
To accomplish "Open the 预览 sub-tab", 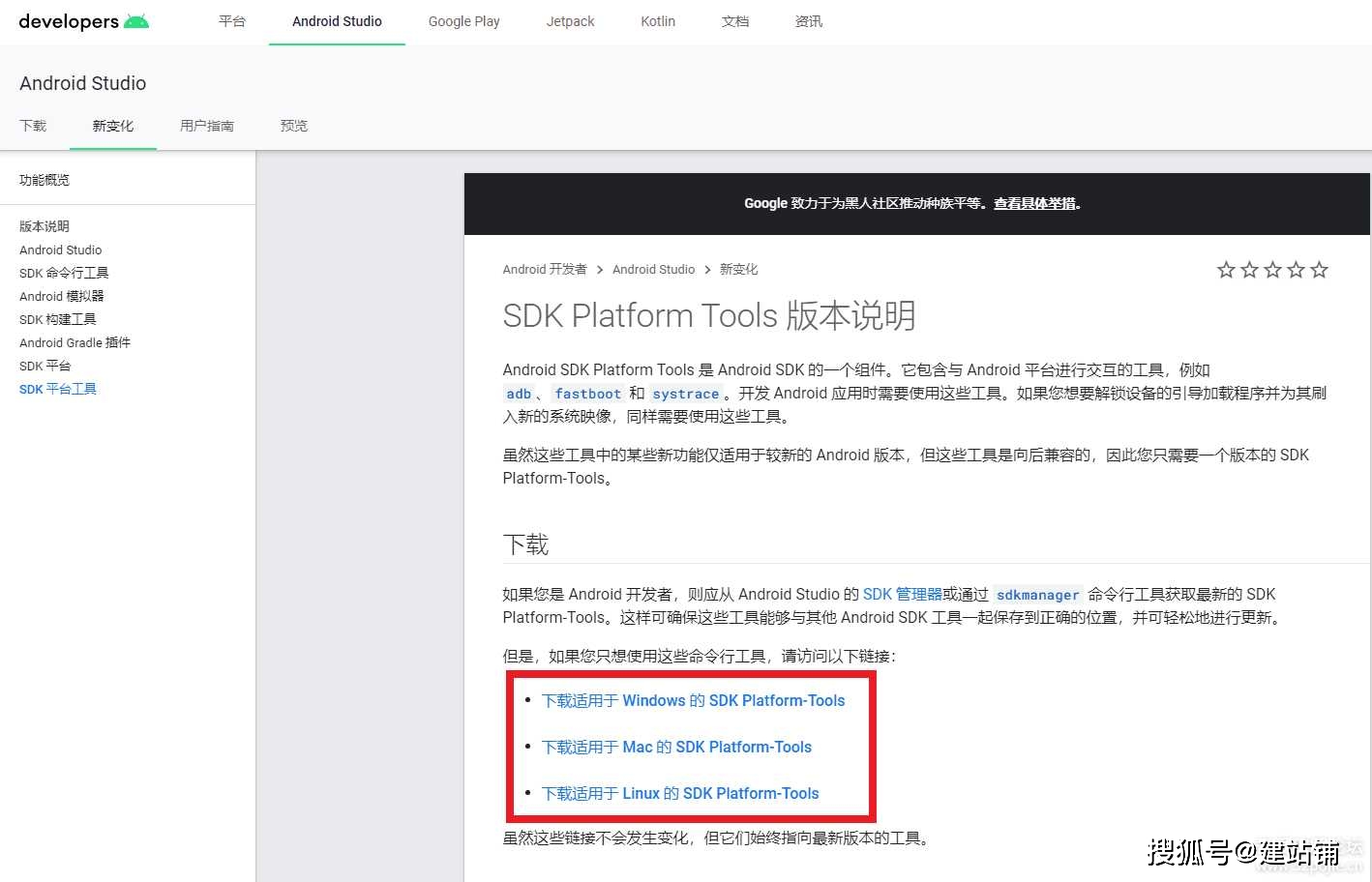I will tap(294, 126).
